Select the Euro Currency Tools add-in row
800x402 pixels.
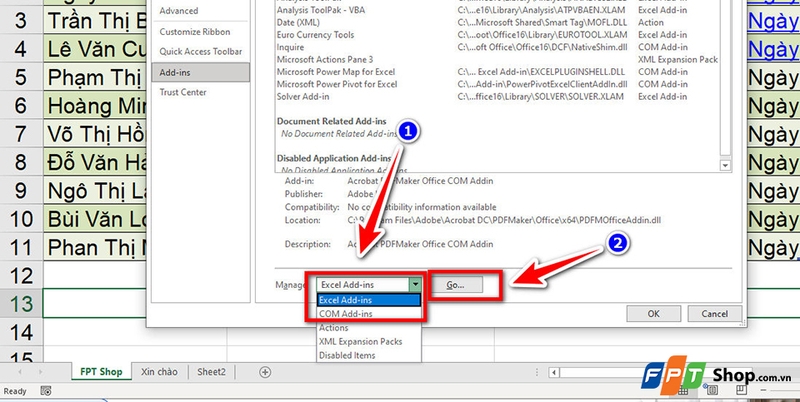pos(497,35)
